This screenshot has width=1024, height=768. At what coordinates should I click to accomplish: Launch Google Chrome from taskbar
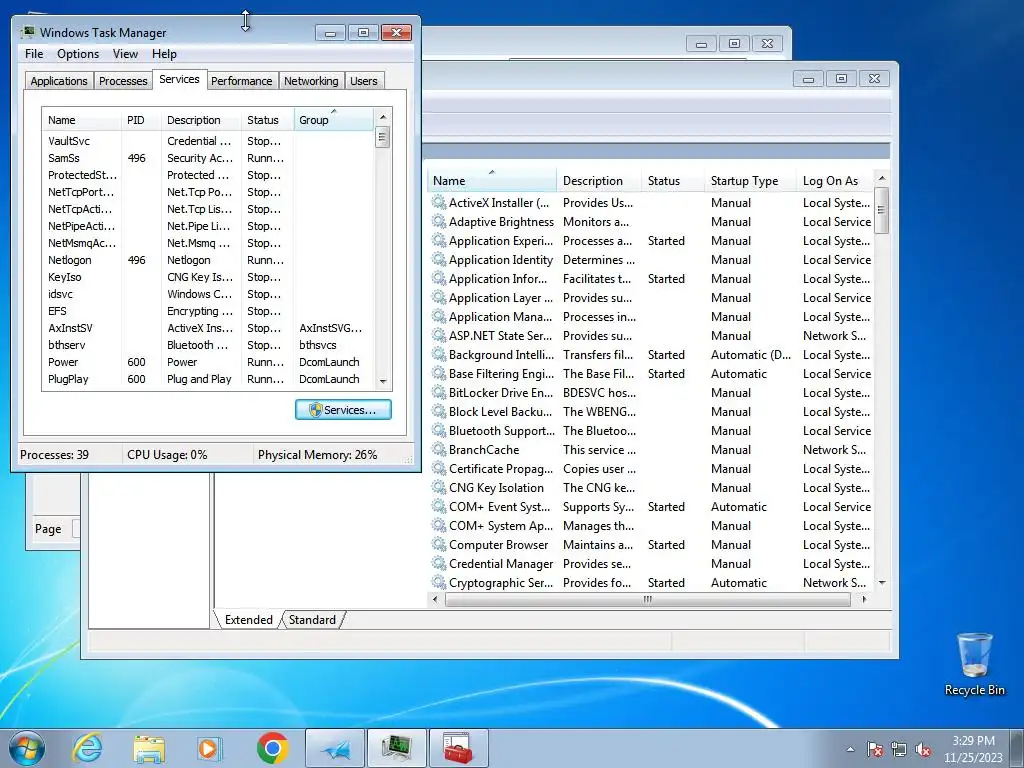pos(272,748)
